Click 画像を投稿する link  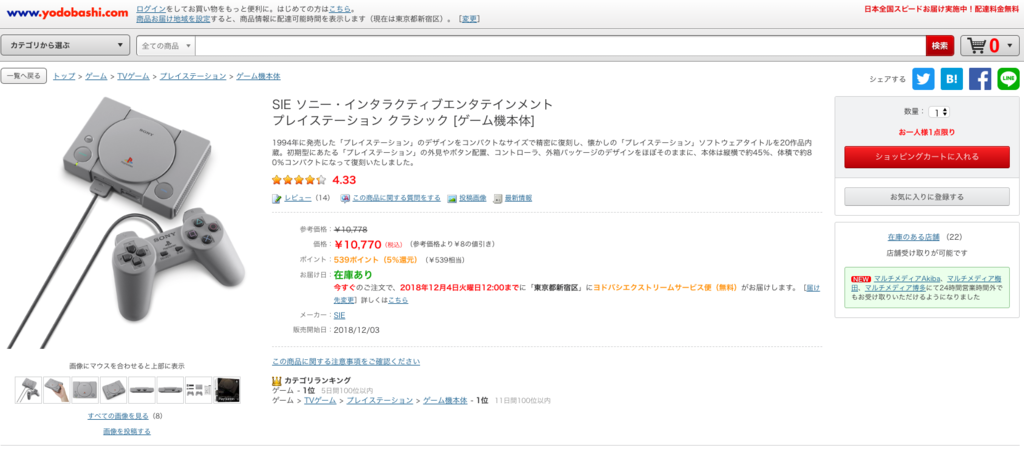127,431
